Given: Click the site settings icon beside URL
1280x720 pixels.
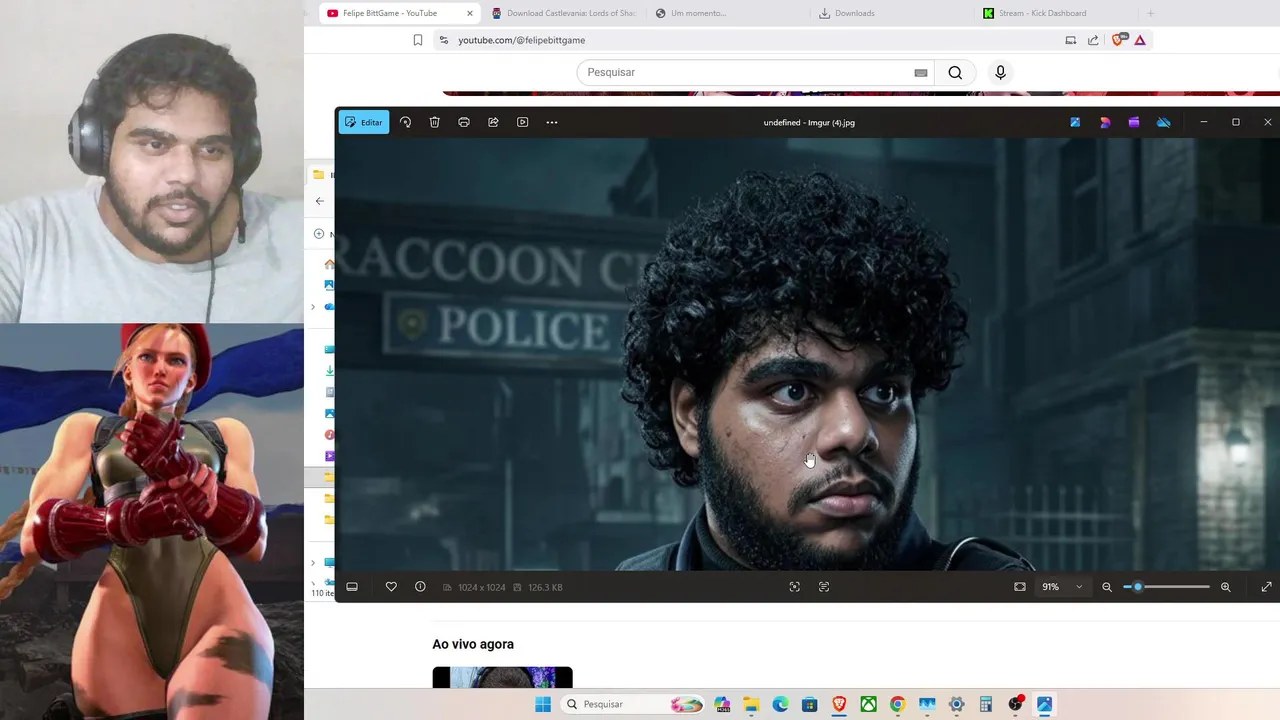Looking at the screenshot, I should [444, 40].
